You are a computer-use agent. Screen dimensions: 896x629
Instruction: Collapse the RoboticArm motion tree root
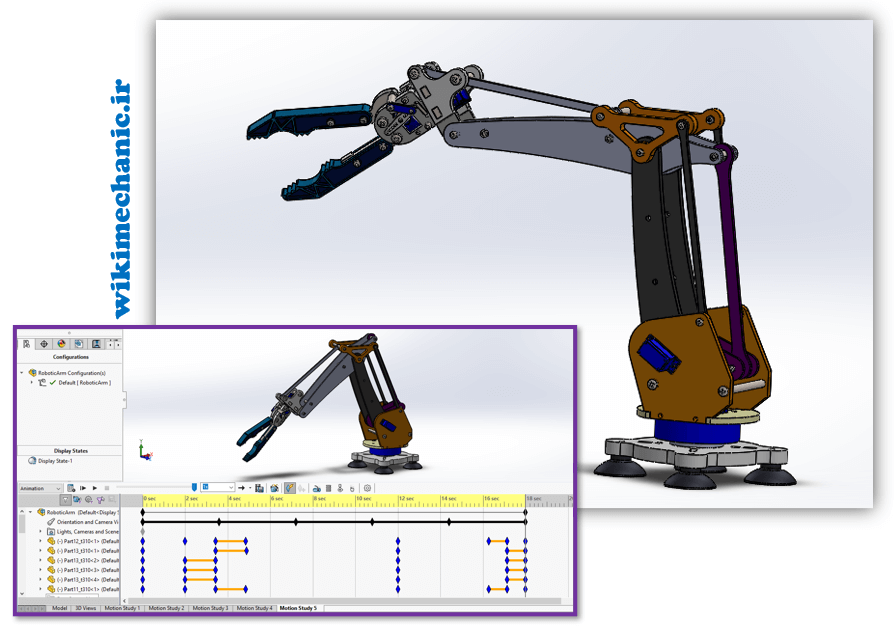click(x=31, y=512)
